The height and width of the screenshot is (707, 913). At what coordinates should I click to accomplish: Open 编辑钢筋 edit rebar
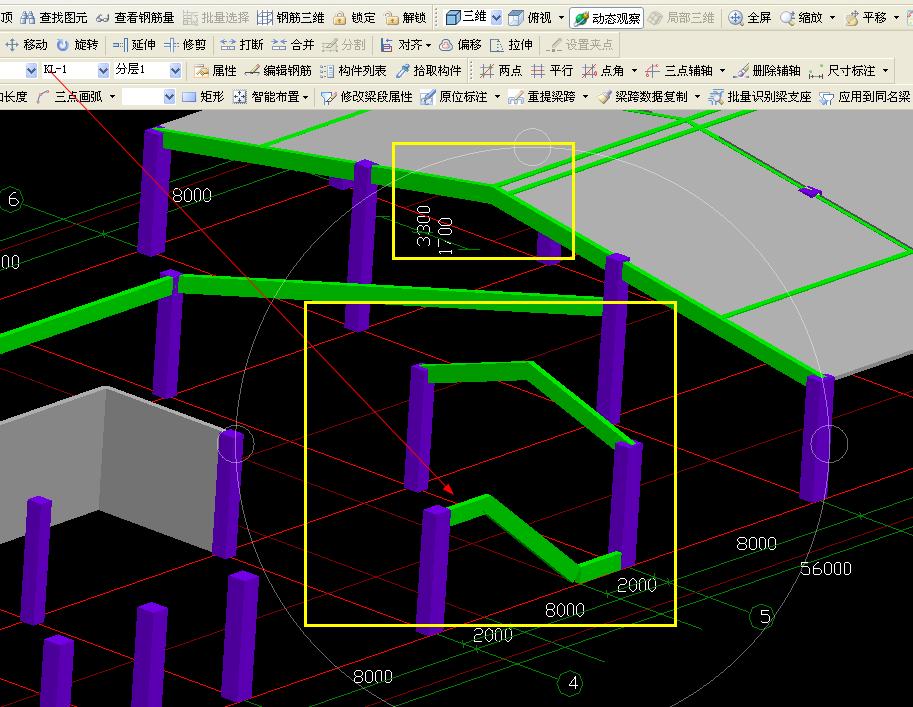(x=278, y=71)
